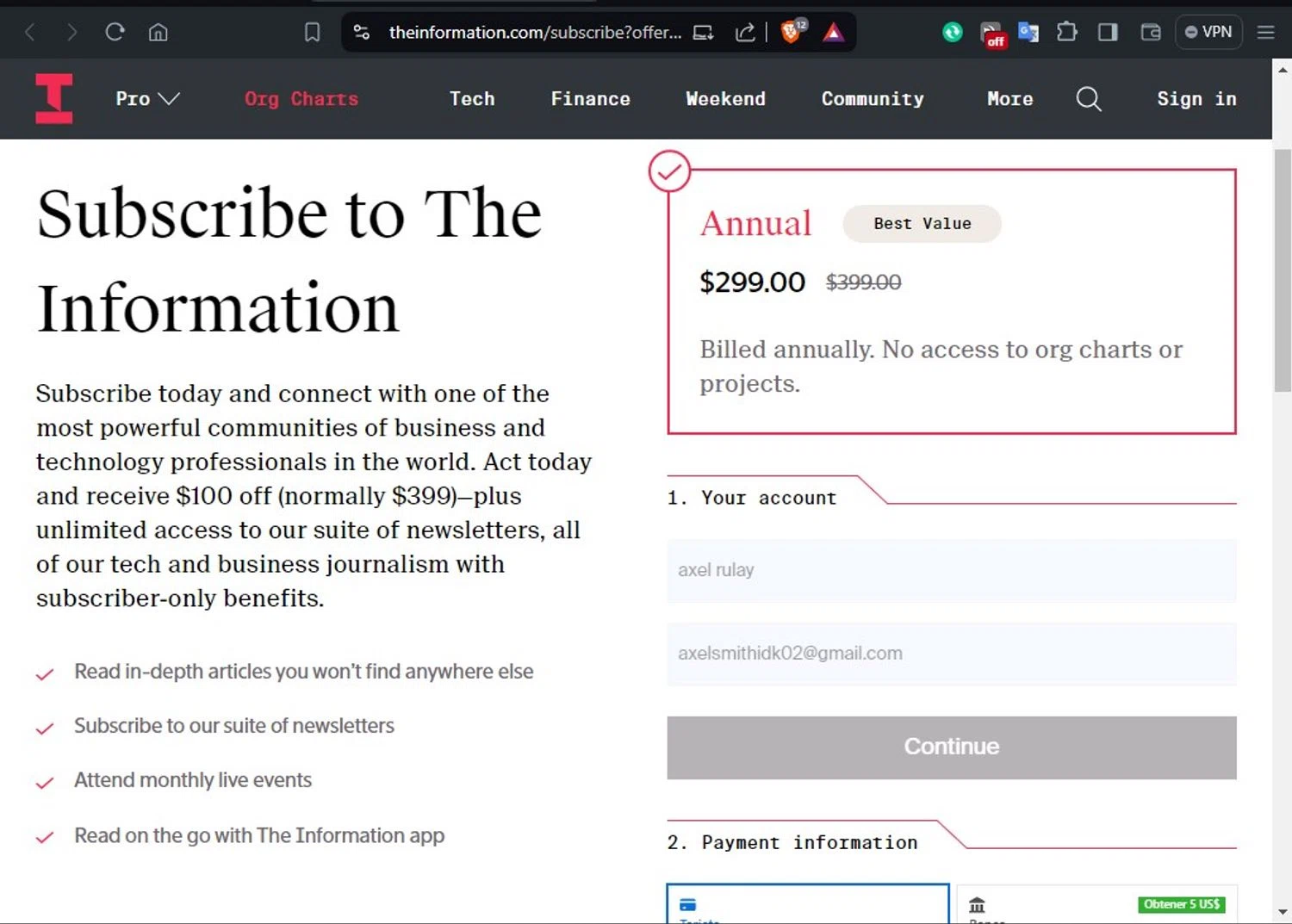Click the scrollbar down arrow
1292x924 pixels.
[x=1283, y=911]
